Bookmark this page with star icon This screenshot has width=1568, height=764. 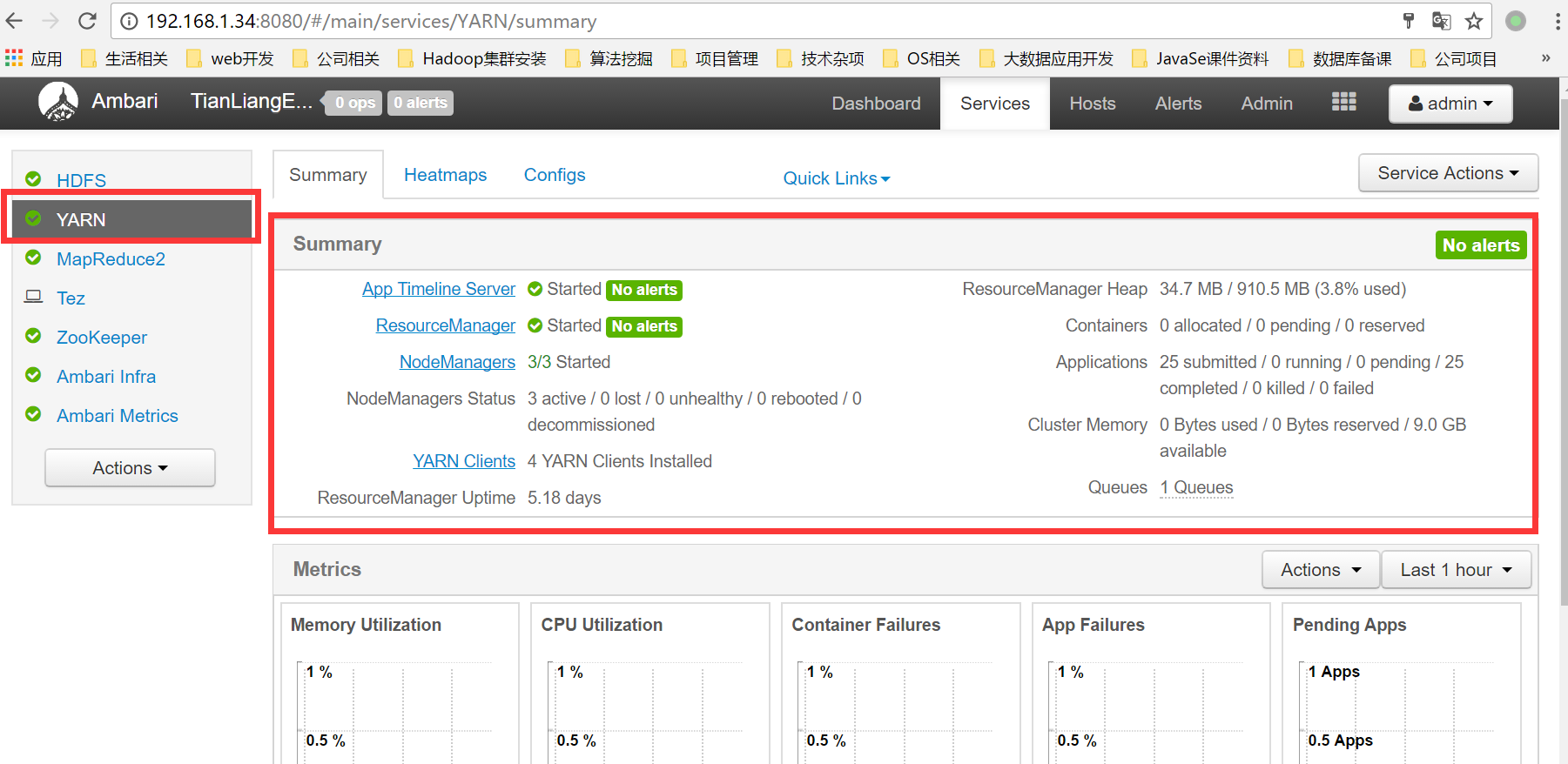pyautogui.click(x=1474, y=21)
